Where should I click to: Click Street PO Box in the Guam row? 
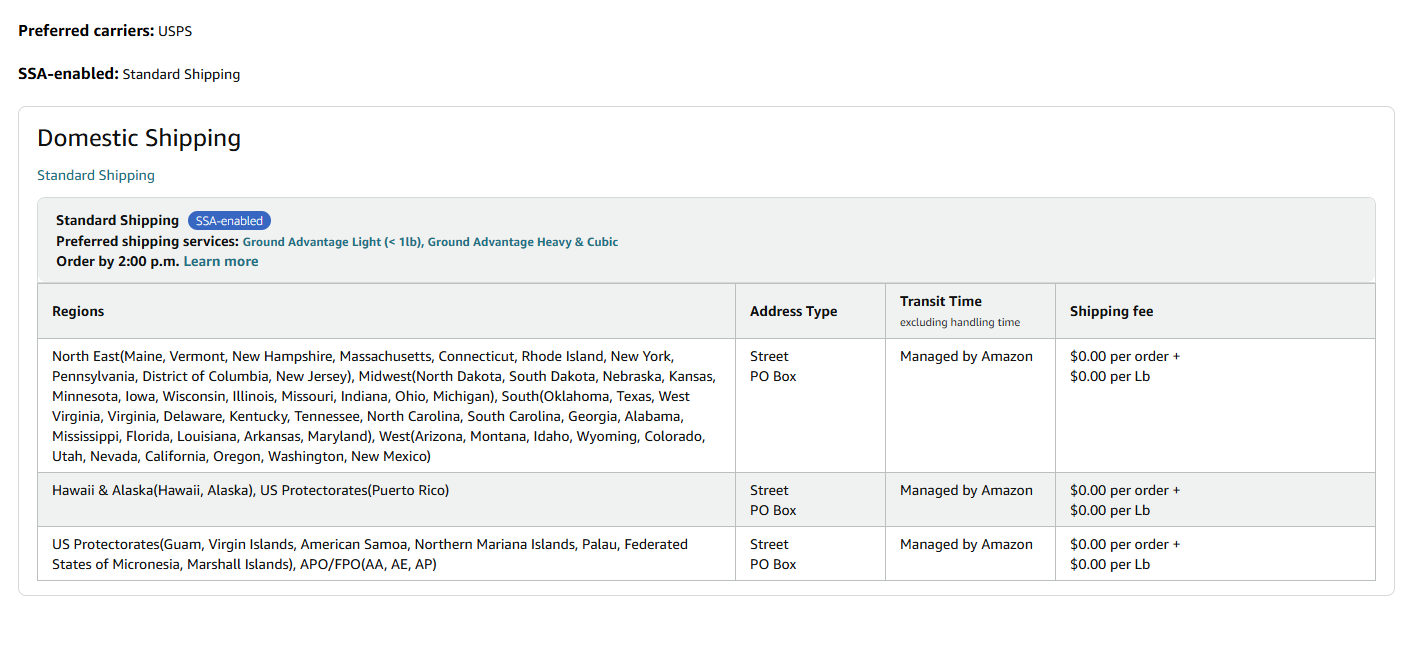point(773,554)
